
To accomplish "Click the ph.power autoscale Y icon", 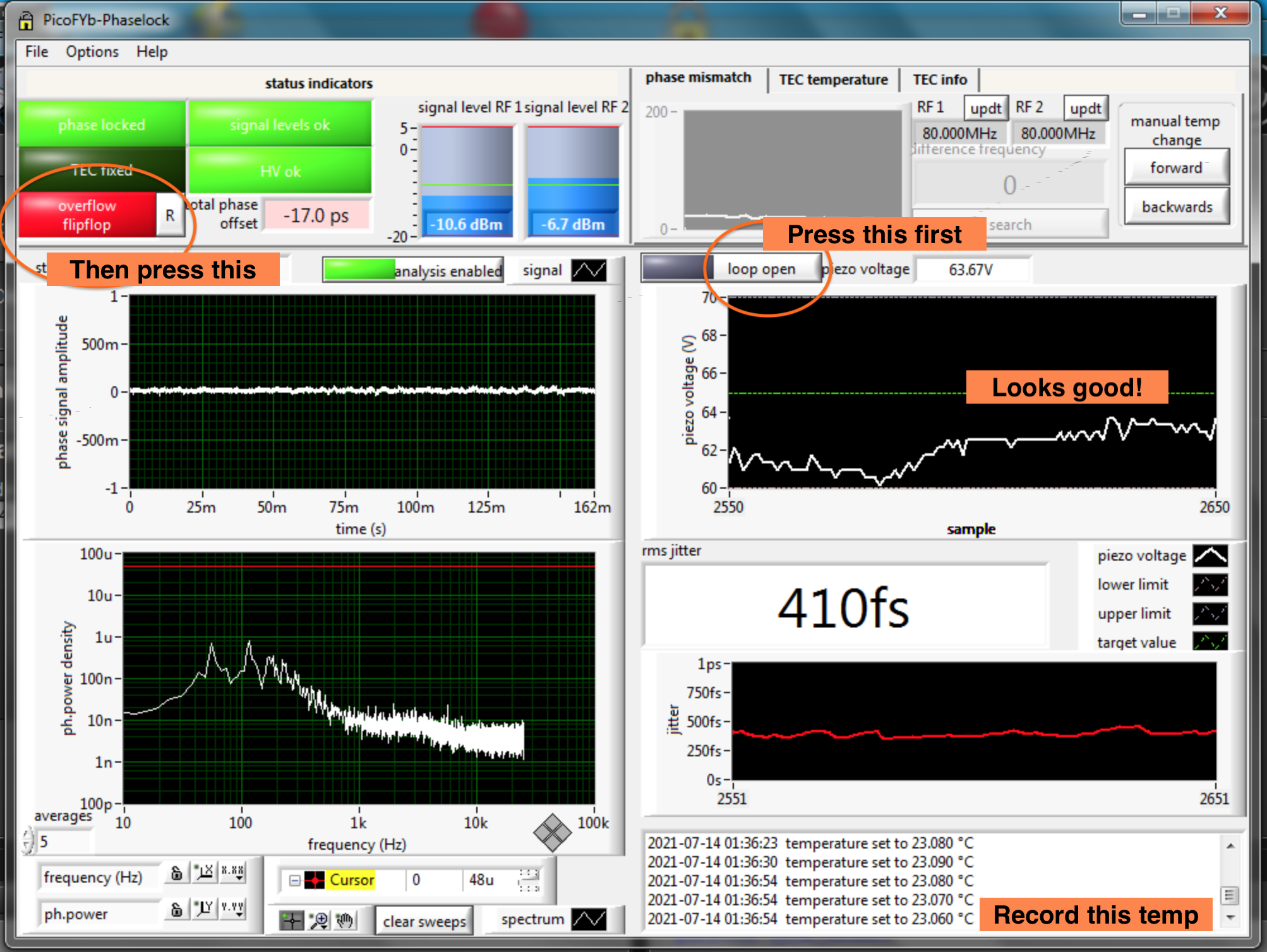I will (204, 909).
